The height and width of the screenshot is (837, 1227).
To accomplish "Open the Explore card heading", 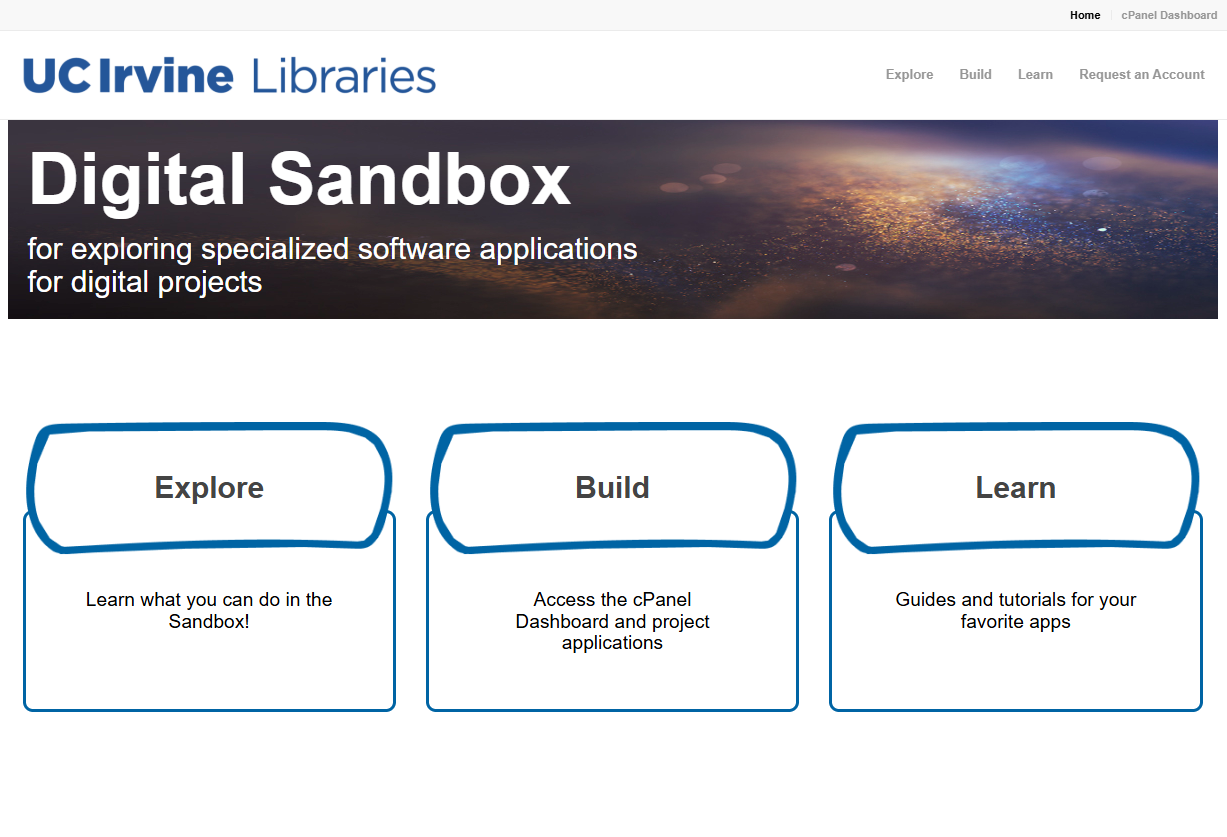I will pyautogui.click(x=208, y=488).
